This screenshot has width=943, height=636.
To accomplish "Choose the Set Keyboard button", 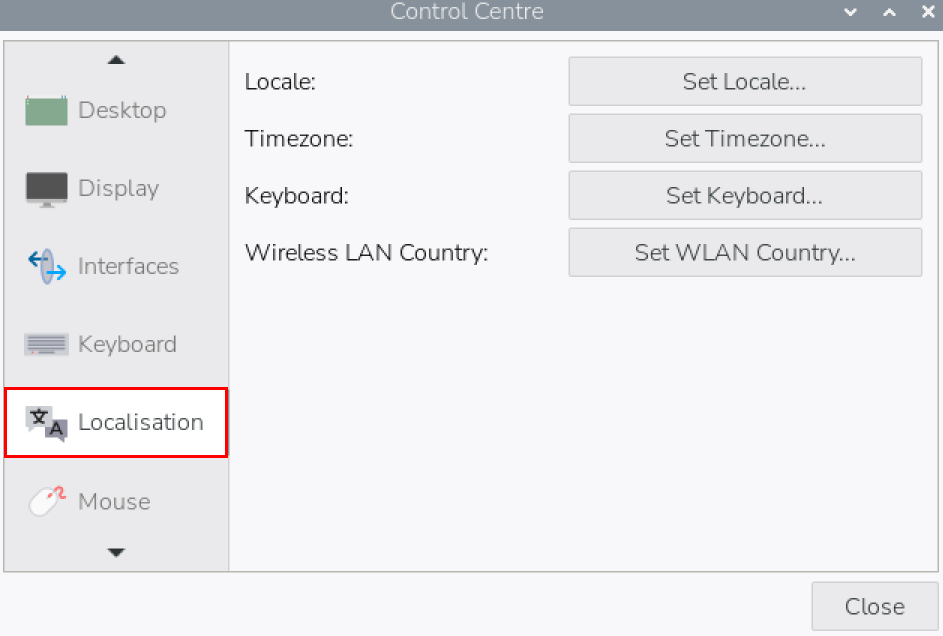I will click(744, 196).
